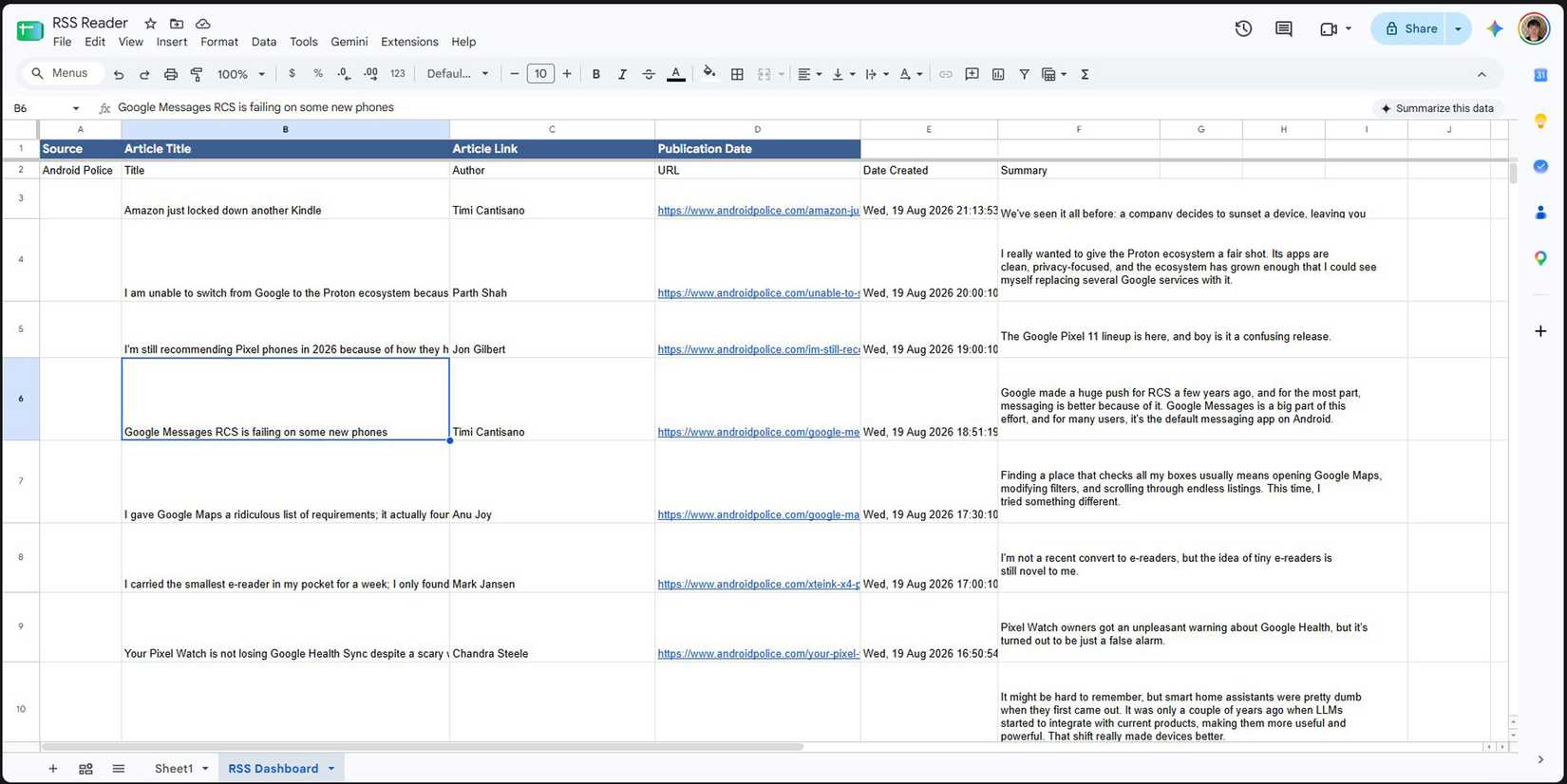
Task: Open comments panel icon in header
Action: pos(1284,28)
